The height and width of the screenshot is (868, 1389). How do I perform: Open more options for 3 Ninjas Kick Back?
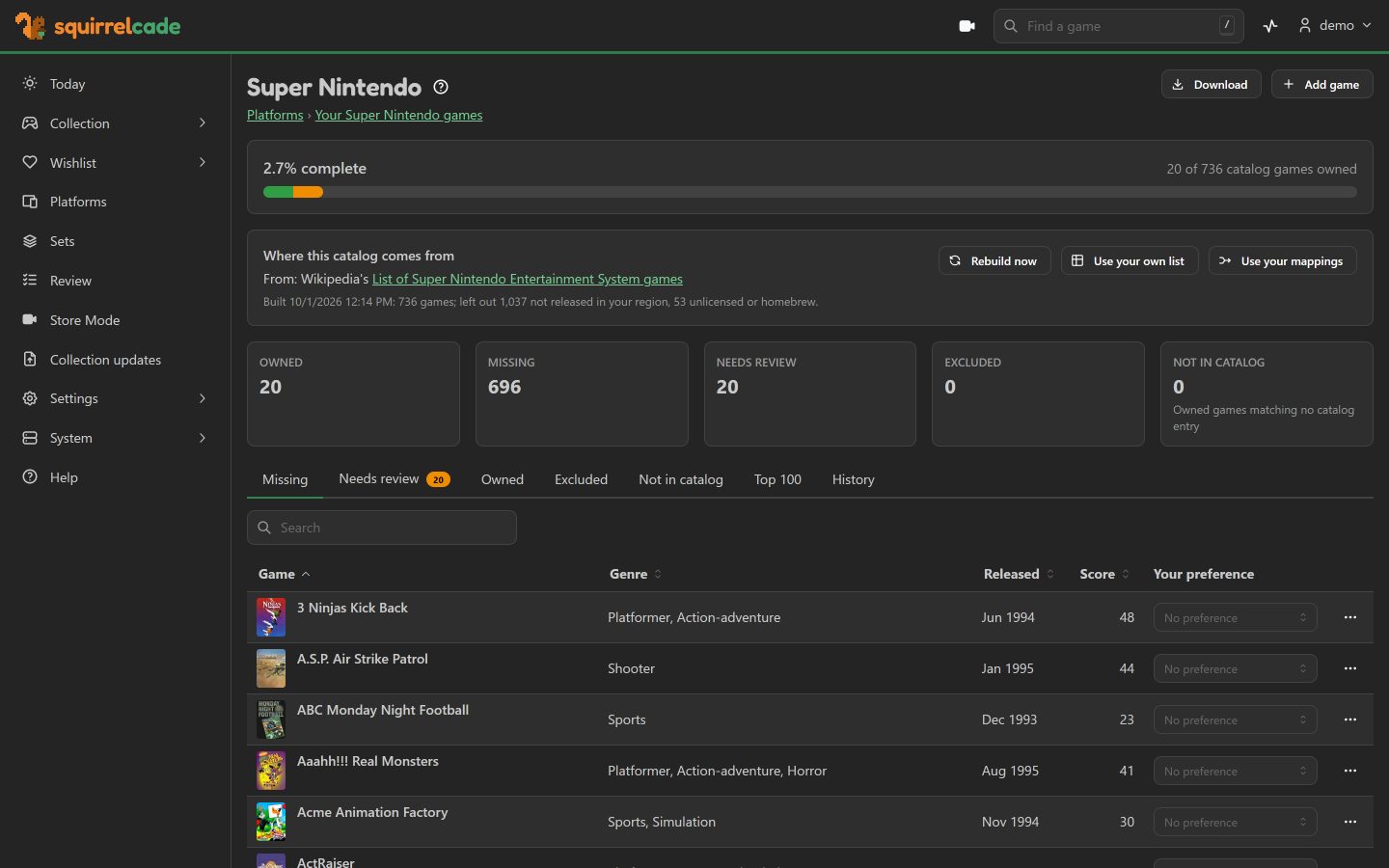click(x=1350, y=617)
